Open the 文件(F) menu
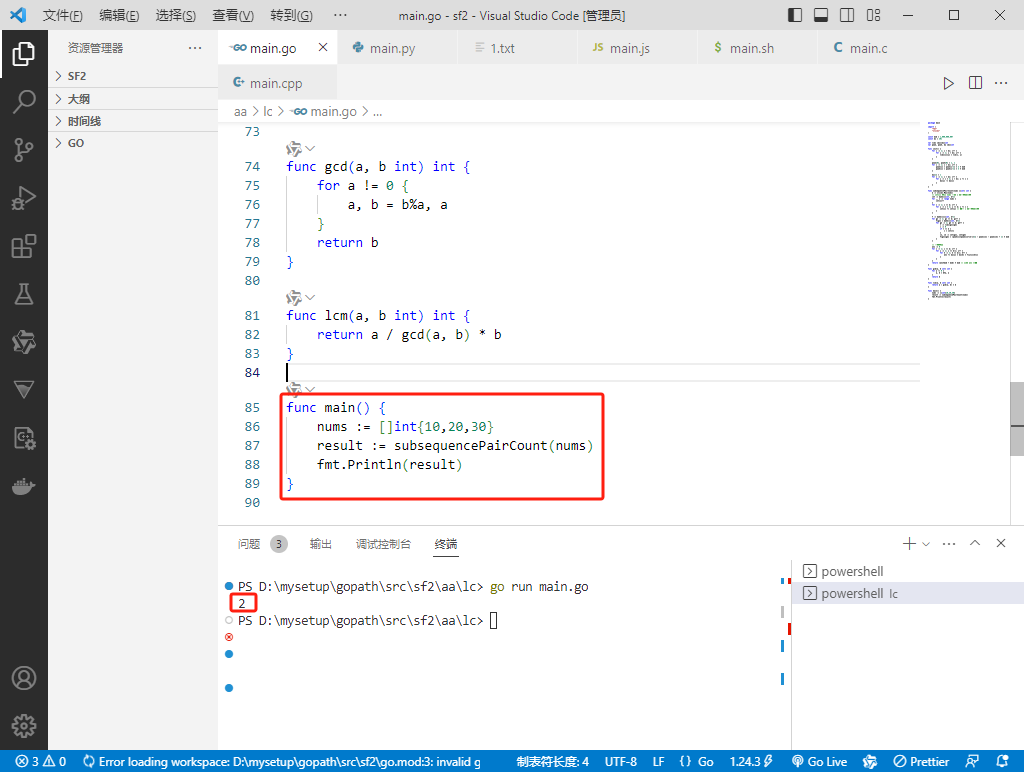1024x772 pixels. pyautogui.click(x=63, y=15)
